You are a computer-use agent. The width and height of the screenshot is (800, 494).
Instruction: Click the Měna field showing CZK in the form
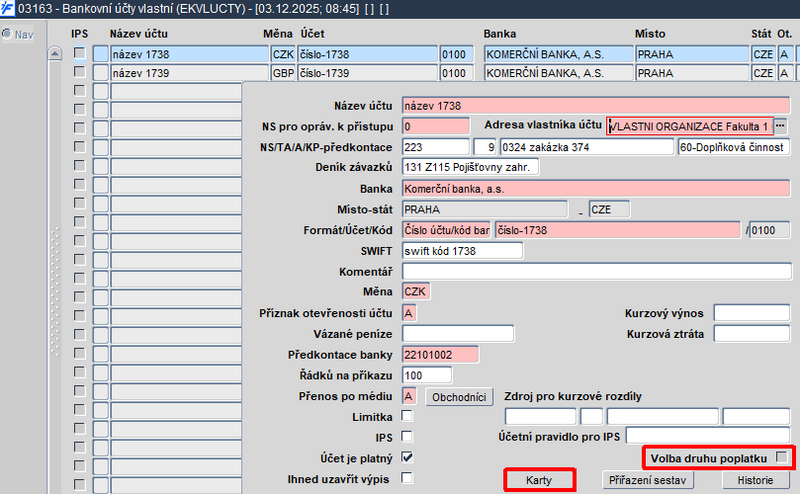point(416,291)
